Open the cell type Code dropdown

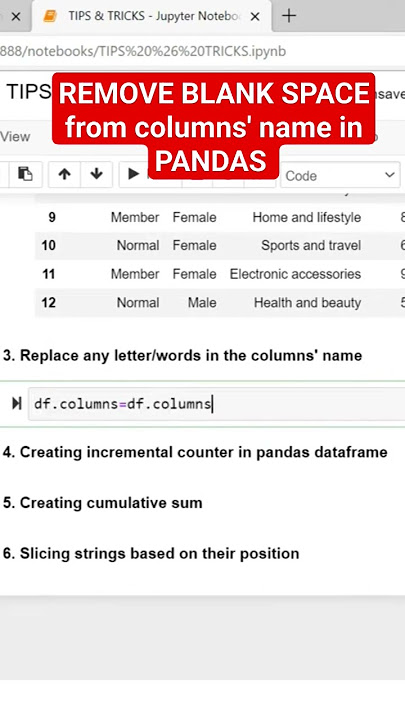pyautogui.click(x=340, y=175)
